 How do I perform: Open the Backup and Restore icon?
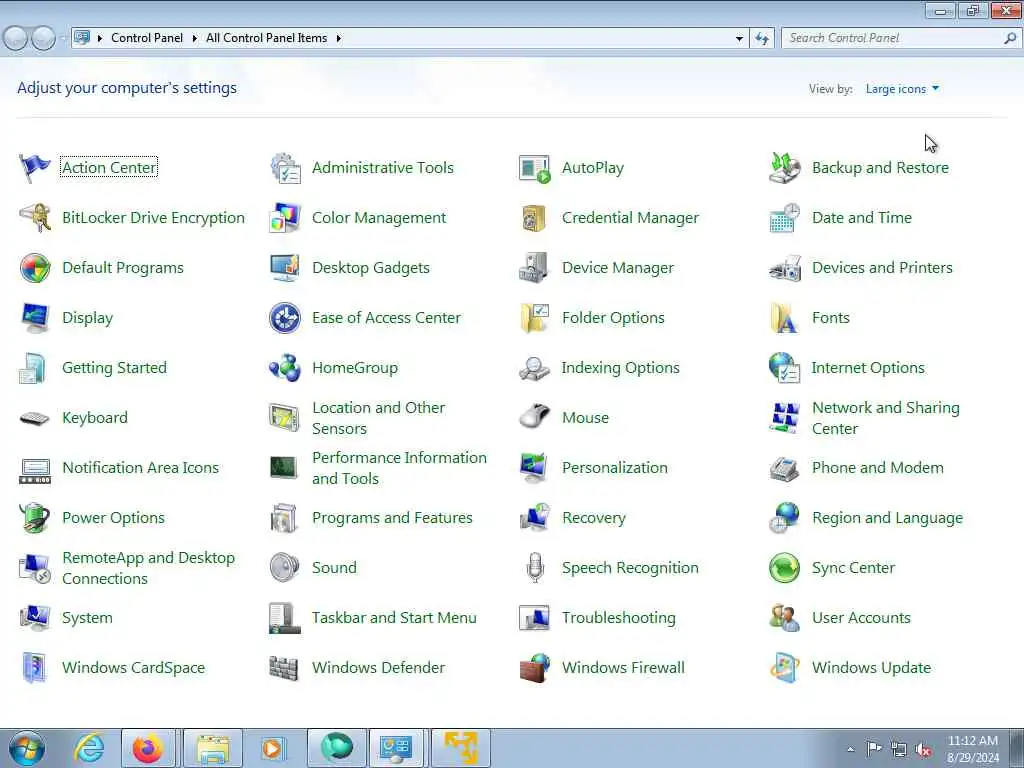[x=785, y=168]
